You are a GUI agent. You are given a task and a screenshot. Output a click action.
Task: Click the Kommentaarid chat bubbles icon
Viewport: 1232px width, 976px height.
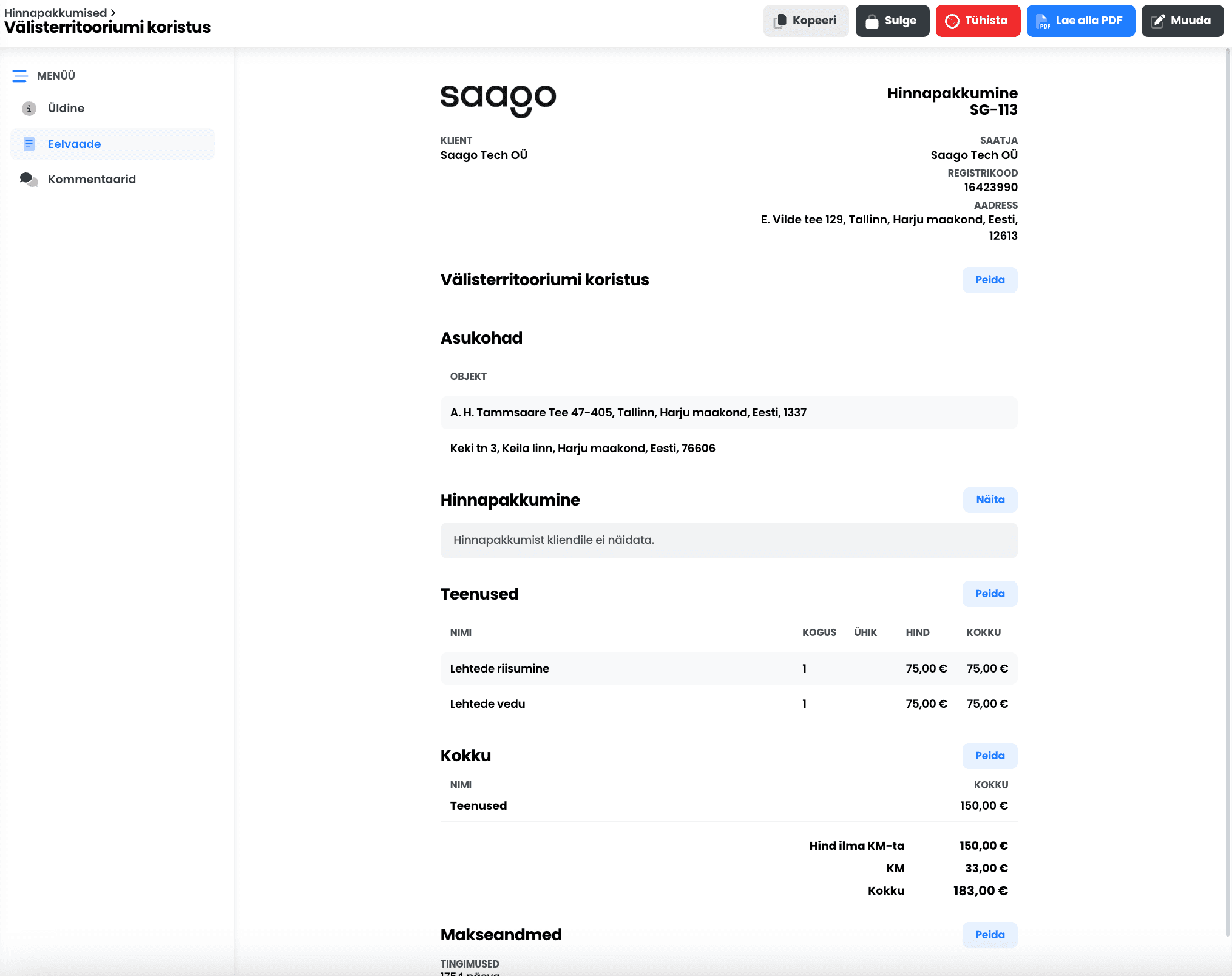click(29, 180)
